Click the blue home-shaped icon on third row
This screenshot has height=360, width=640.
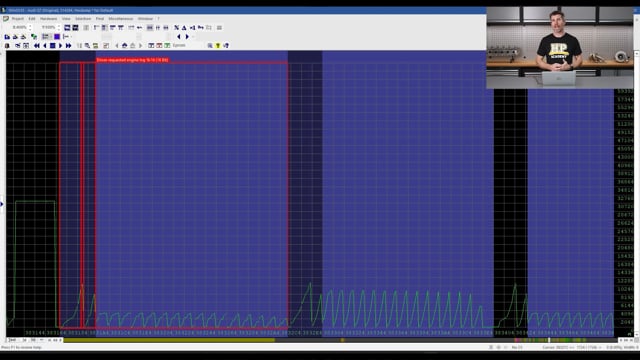pyautogui.click(x=124, y=46)
